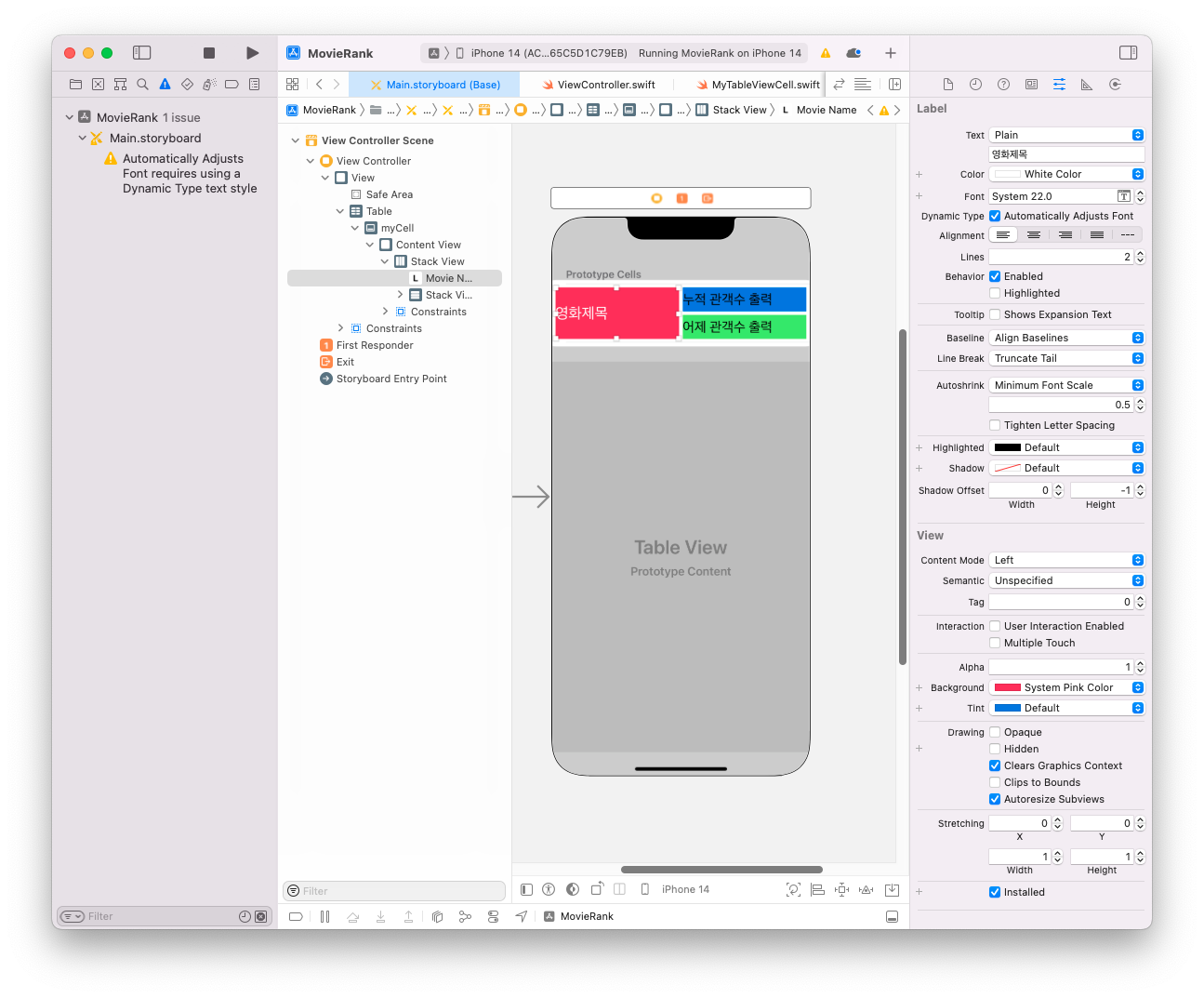Open the Align constraints menu
1204x998 pixels.
tap(817, 889)
